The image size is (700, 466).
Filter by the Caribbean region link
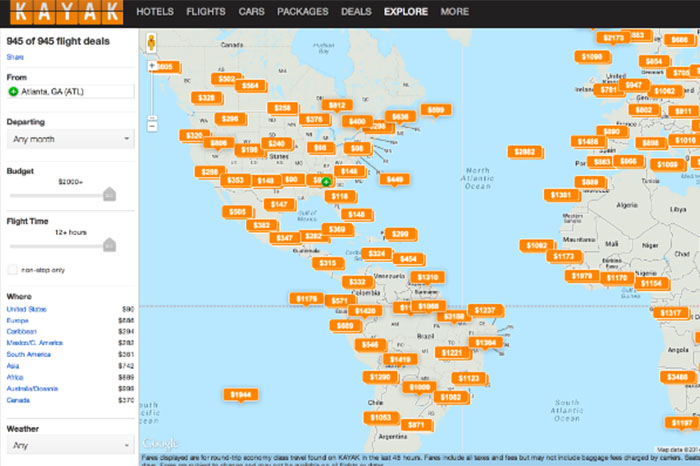pyautogui.click(x=23, y=331)
